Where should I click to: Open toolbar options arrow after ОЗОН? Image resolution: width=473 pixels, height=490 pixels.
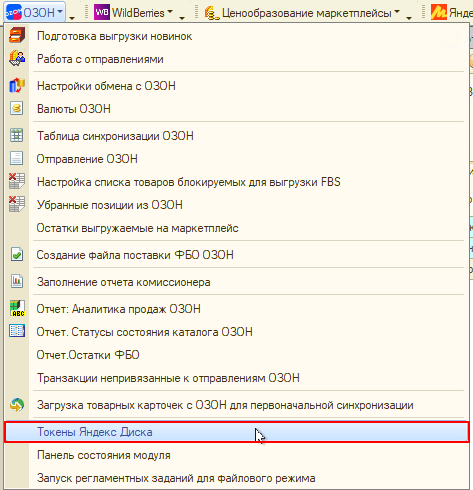tap(72, 18)
